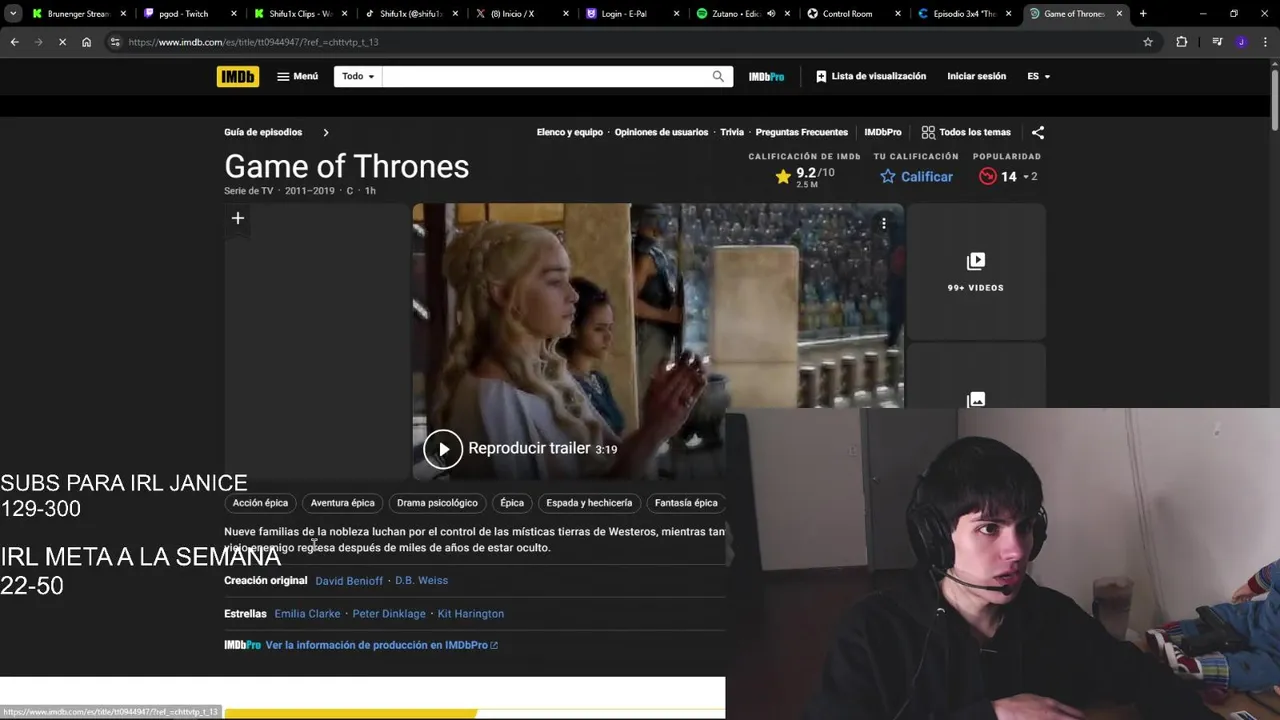The height and width of the screenshot is (720, 1280).
Task: Open the Chrome three-dot menu
Action: click(x=1265, y=42)
